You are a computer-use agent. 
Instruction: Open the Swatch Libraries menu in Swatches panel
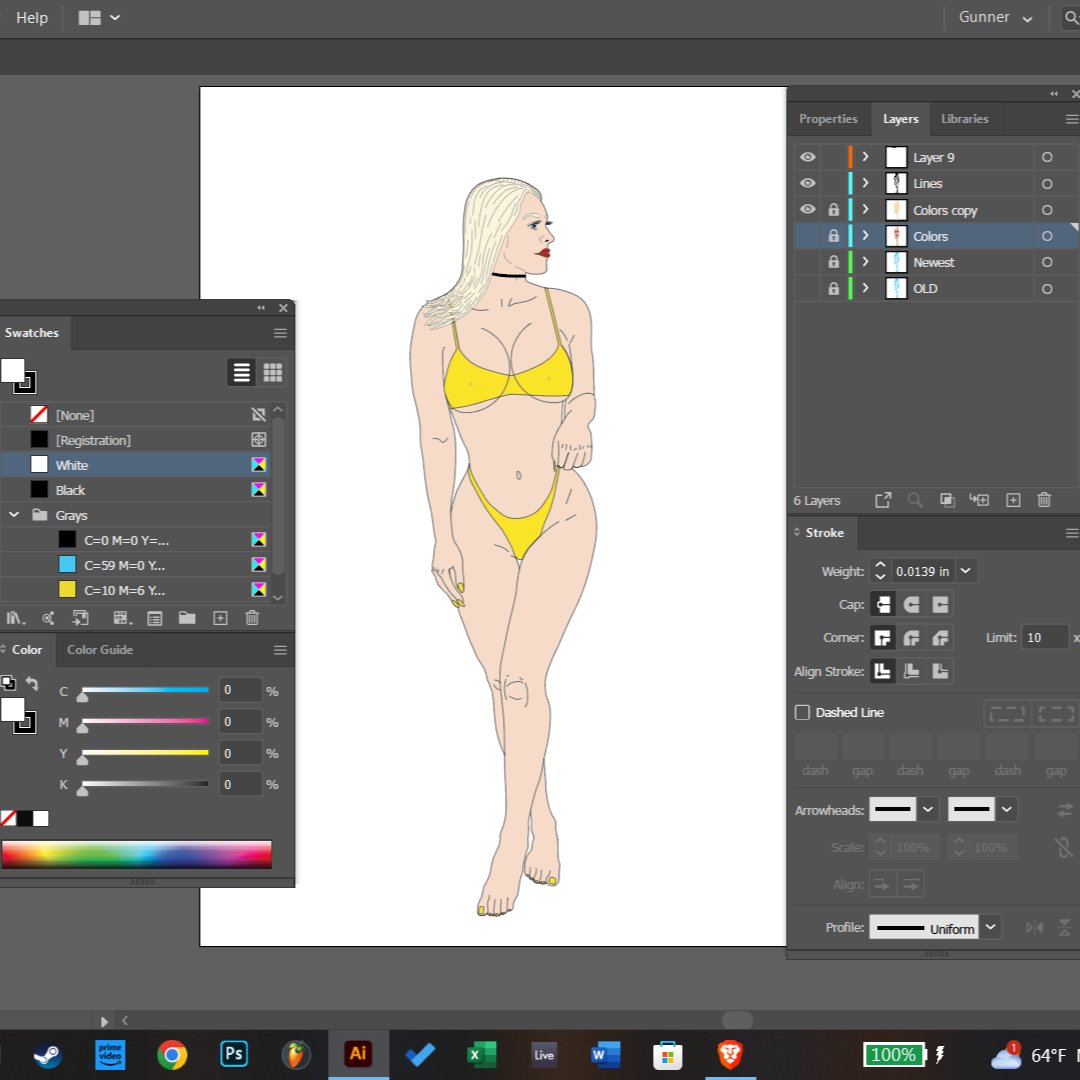[16, 618]
